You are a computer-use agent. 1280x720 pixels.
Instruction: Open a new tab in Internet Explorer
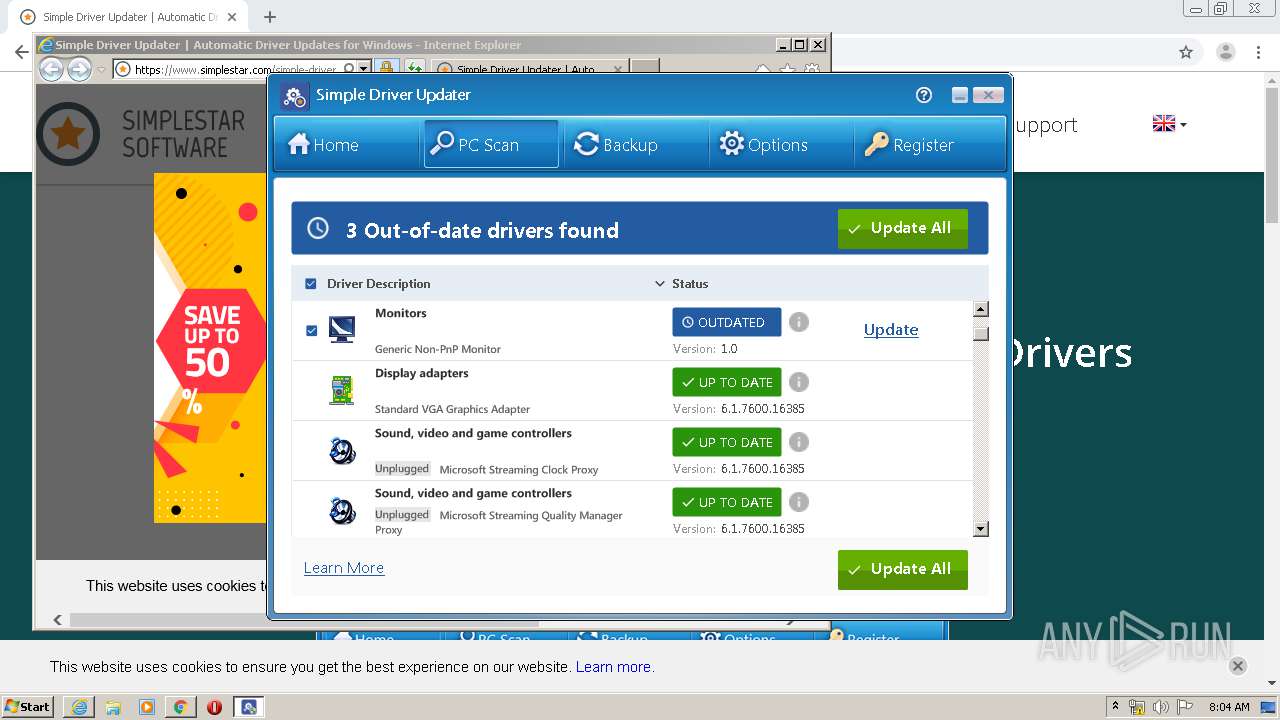coord(645,68)
